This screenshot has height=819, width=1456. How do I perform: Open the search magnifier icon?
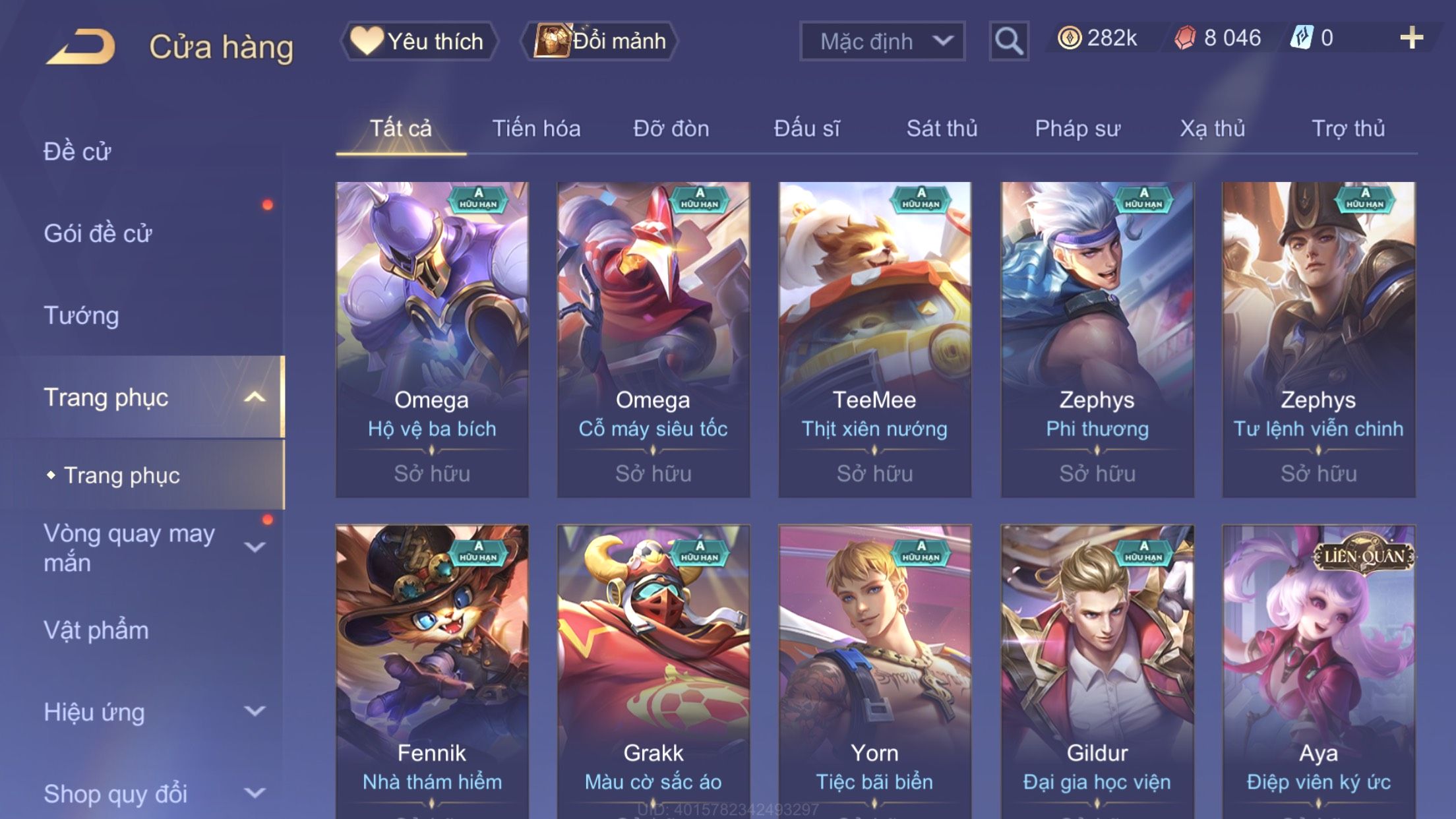(1009, 41)
